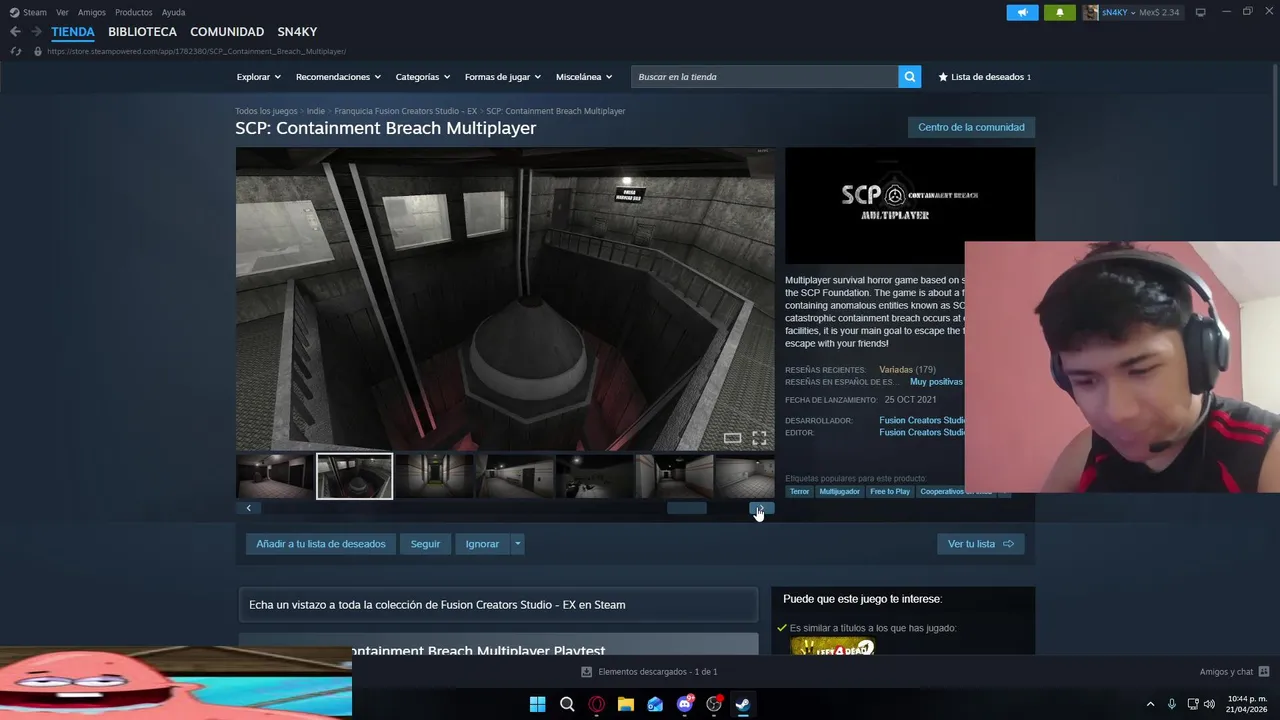Image resolution: width=1280 pixels, height=720 pixels.
Task: Click the thumbnail strip scrollbar handle
Action: [687, 508]
